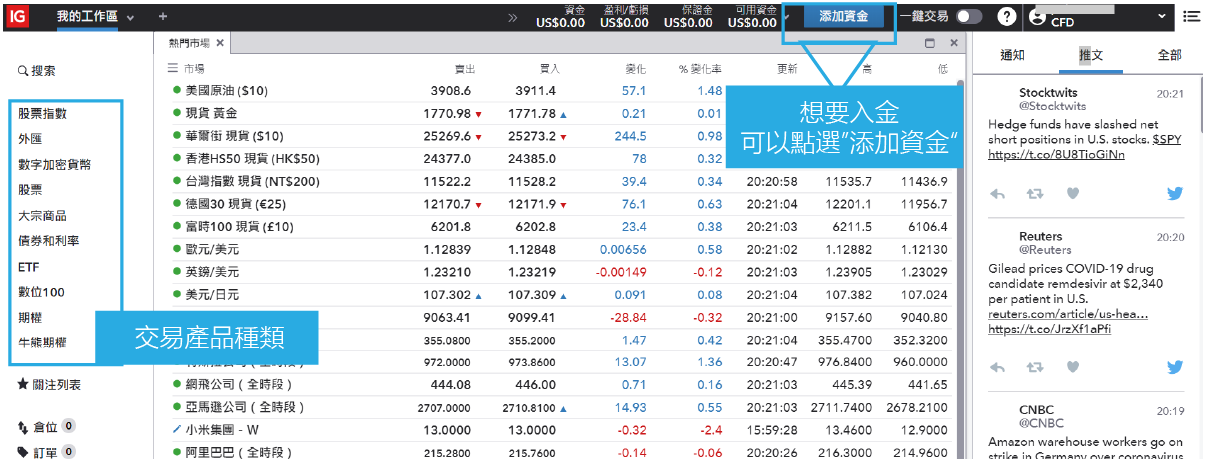Open ETF category
Viewport: 1208px width, 459px height.
(x=28, y=267)
